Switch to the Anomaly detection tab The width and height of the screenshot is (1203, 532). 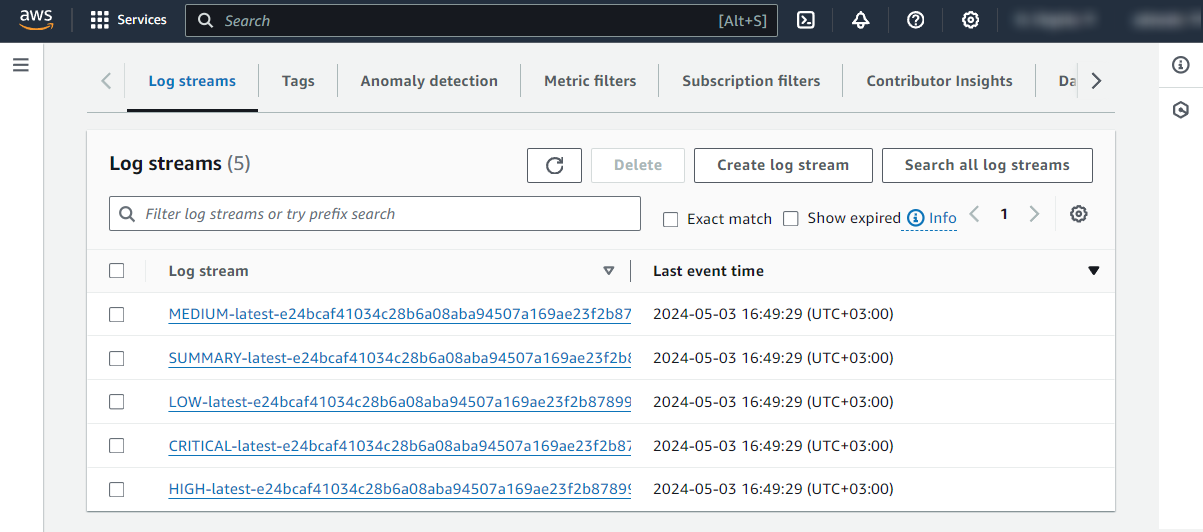[x=429, y=81]
